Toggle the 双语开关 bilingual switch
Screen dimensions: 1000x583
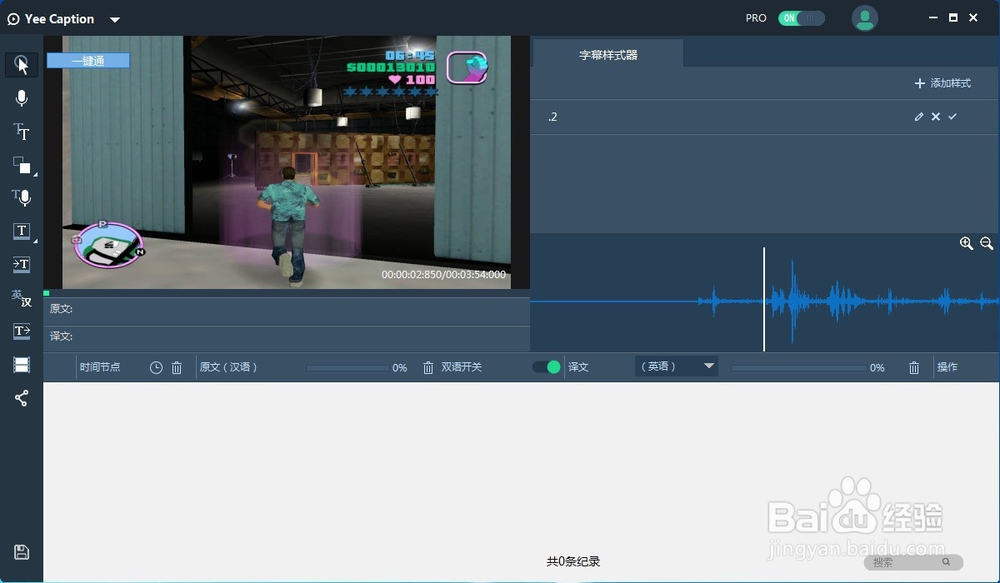coord(547,367)
